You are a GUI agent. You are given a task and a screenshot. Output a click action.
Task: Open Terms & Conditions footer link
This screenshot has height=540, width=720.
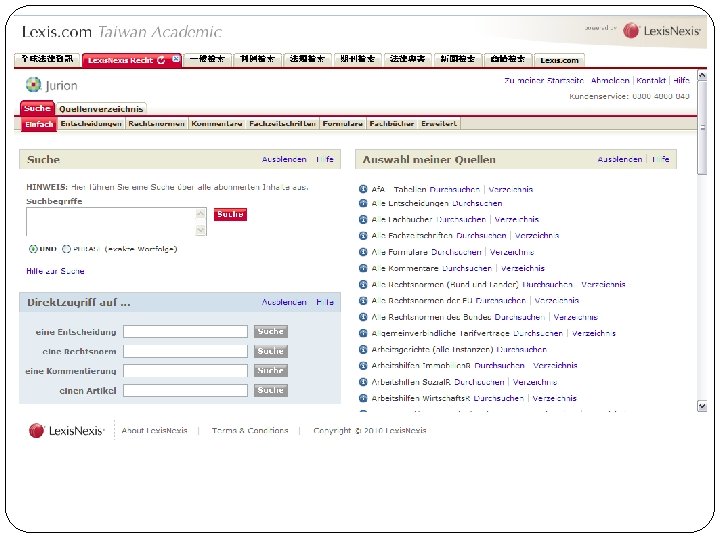(x=250, y=431)
